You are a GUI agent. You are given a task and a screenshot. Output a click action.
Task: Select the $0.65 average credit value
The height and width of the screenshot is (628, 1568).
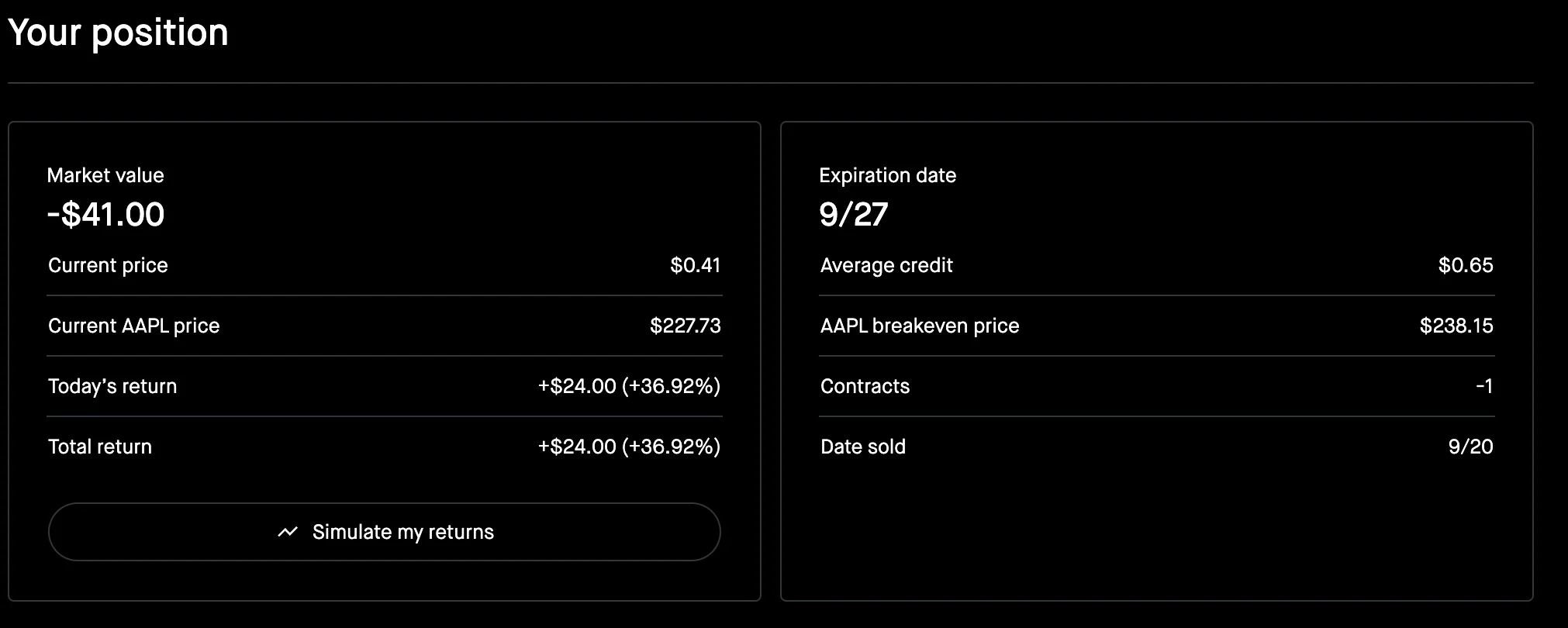pos(1465,265)
